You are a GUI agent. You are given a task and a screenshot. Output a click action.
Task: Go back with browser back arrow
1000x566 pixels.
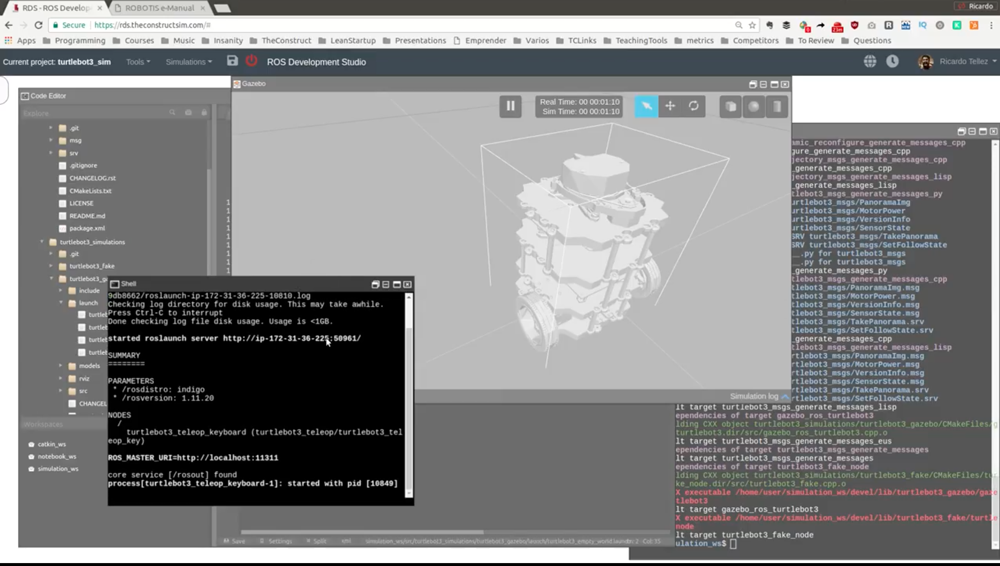click(x=8, y=25)
